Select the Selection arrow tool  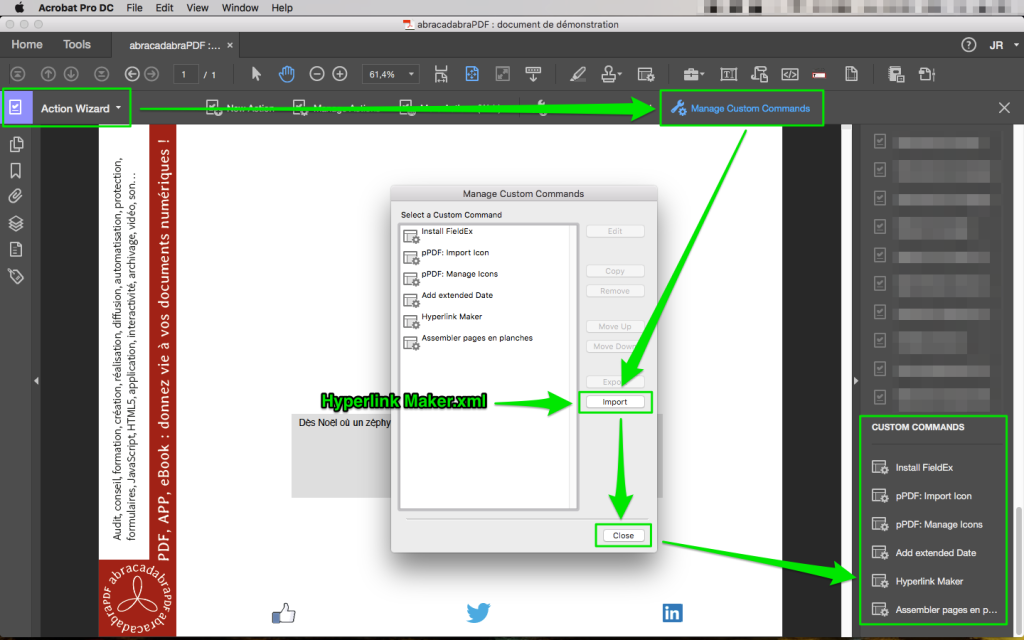(256, 73)
